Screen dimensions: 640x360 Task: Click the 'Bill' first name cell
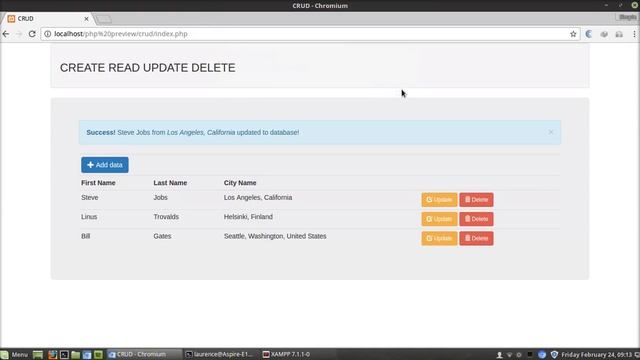click(86, 236)
